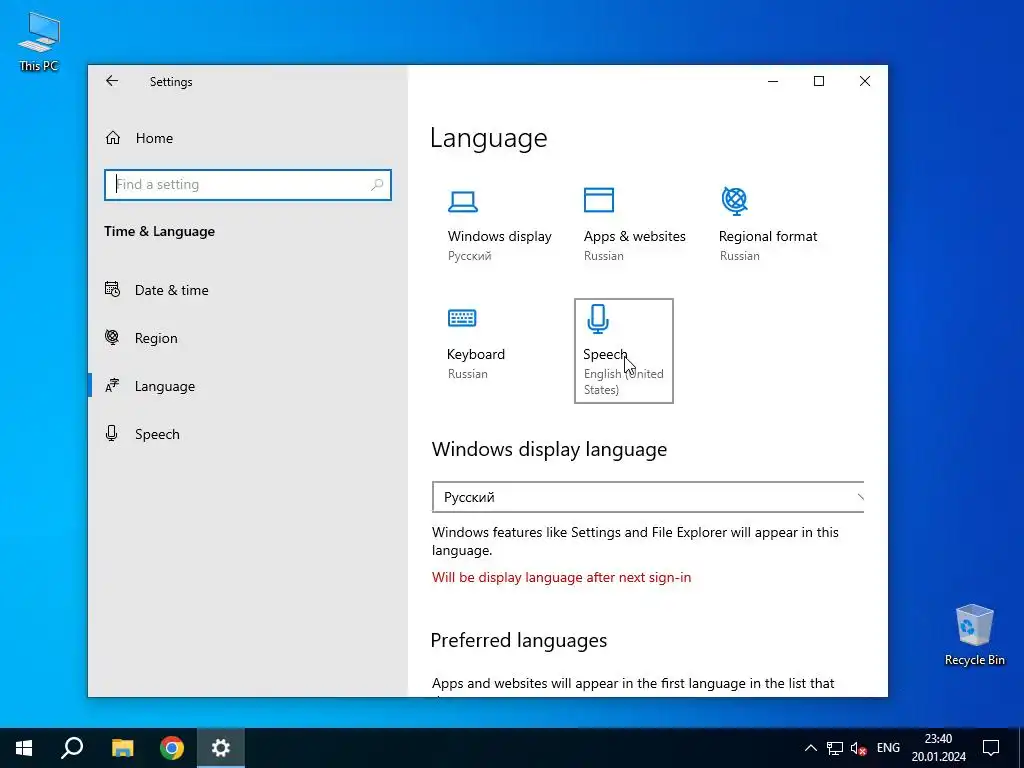Click the Speech microphone sidebar icon
Viewport: 1024px width, 768px height.
click(112, 433)
